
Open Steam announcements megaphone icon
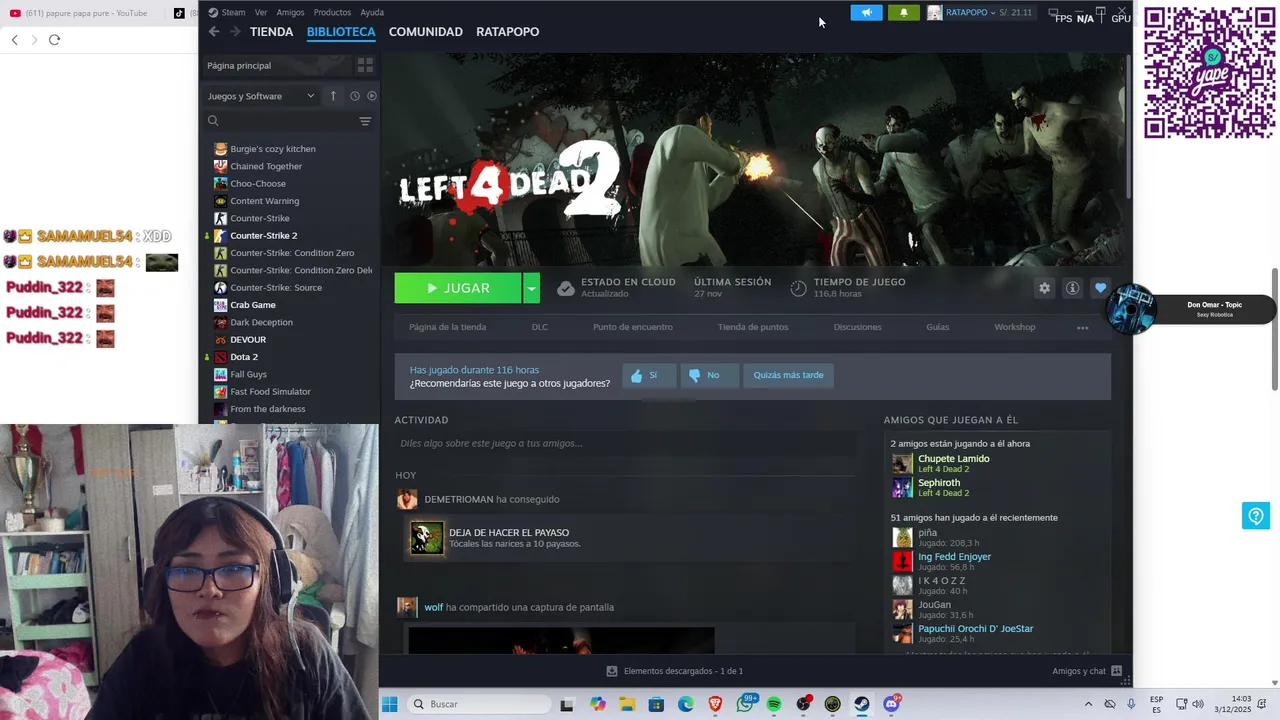tap(866, 13)
